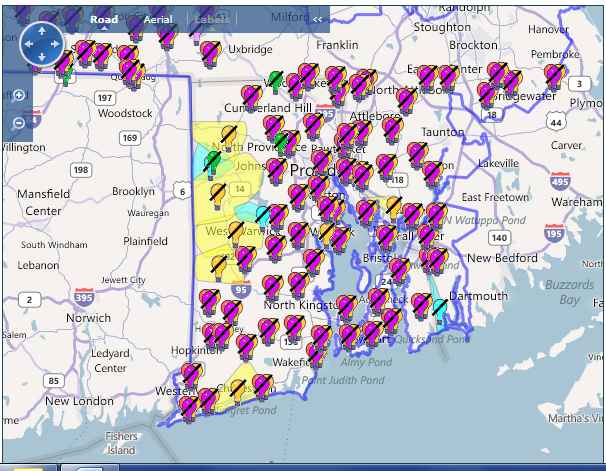Image resolution: width=606 pixels, height=471 pixels.
Task: Click the New Bedford map label
Action: click(502, 258)
